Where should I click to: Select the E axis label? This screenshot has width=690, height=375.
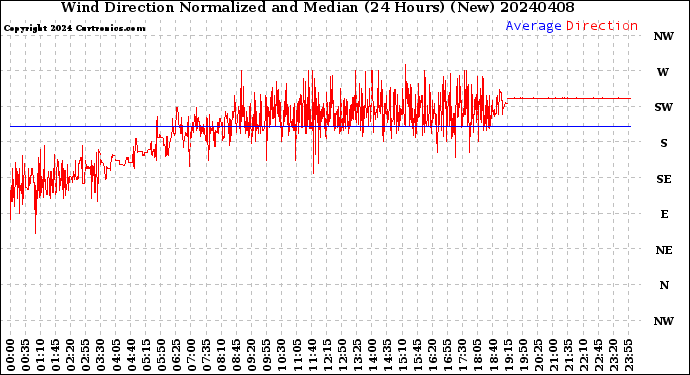(x=664, y=214)
